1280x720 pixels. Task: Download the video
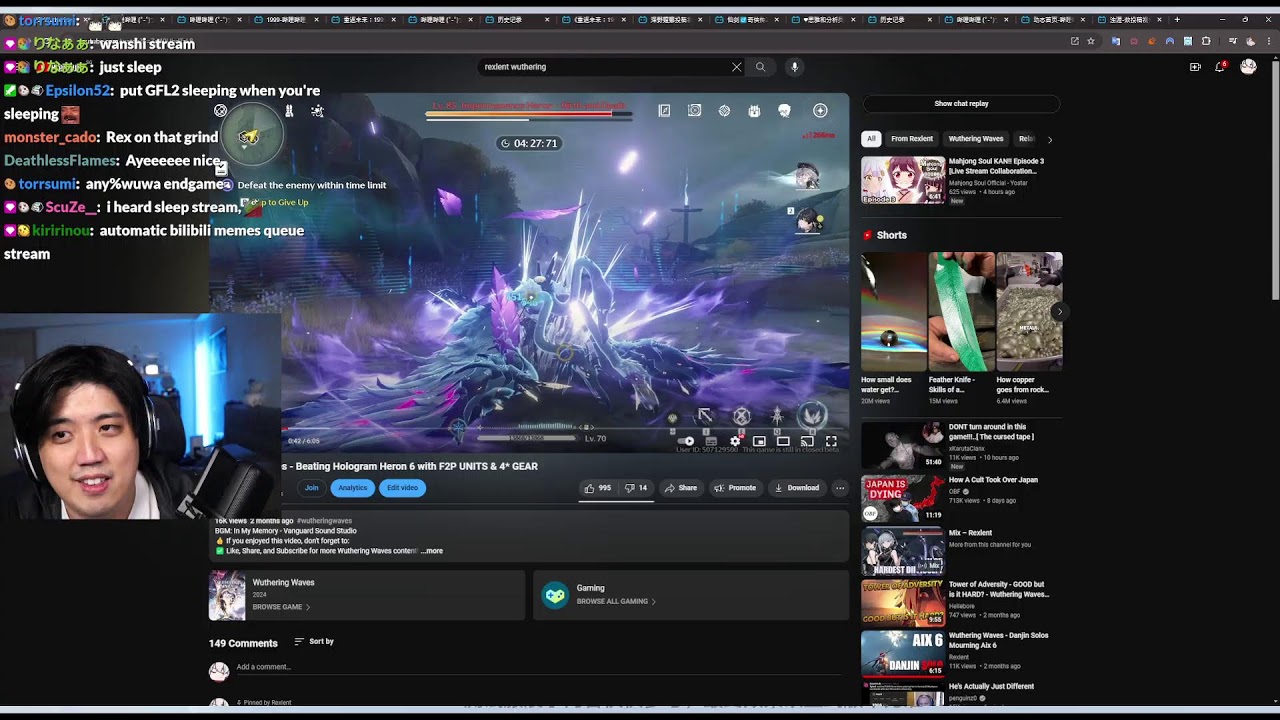(x=797, y=488)
